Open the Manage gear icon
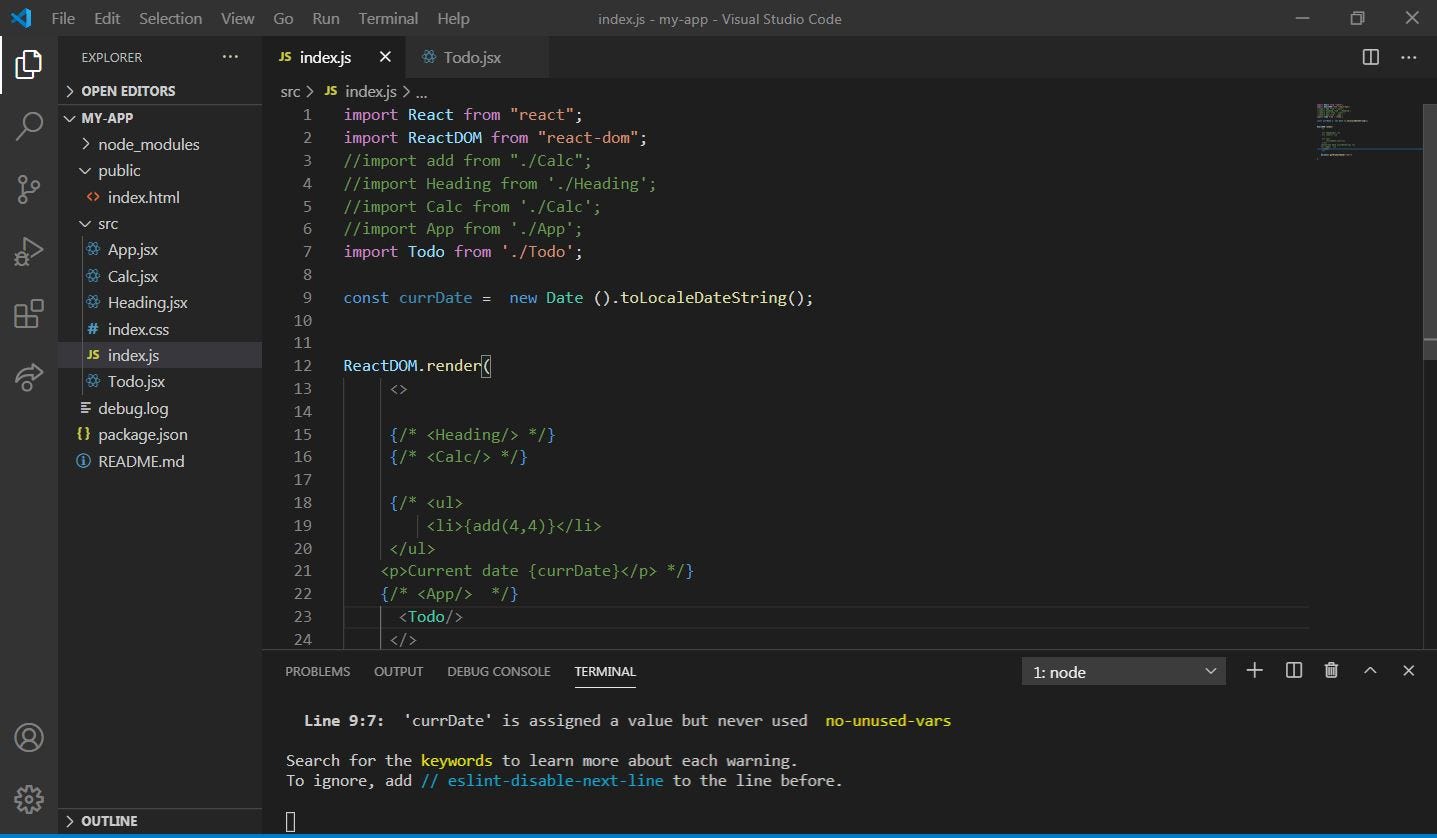This screenshot has height=838, width=1437. click(x=29, y=799)
